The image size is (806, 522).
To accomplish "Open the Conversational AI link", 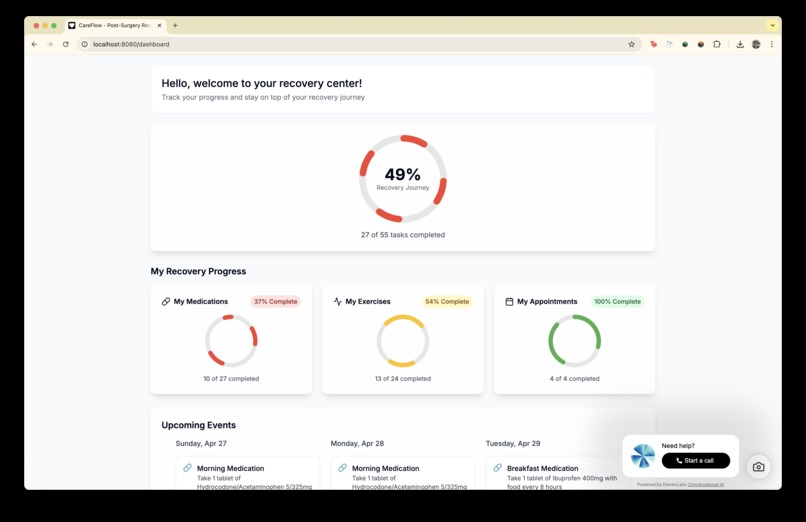I will pyautogui.click(x=706, y=484).
